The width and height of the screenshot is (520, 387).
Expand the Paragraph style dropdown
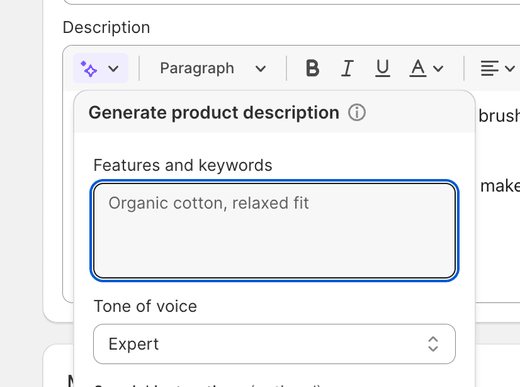click(213, 68)
